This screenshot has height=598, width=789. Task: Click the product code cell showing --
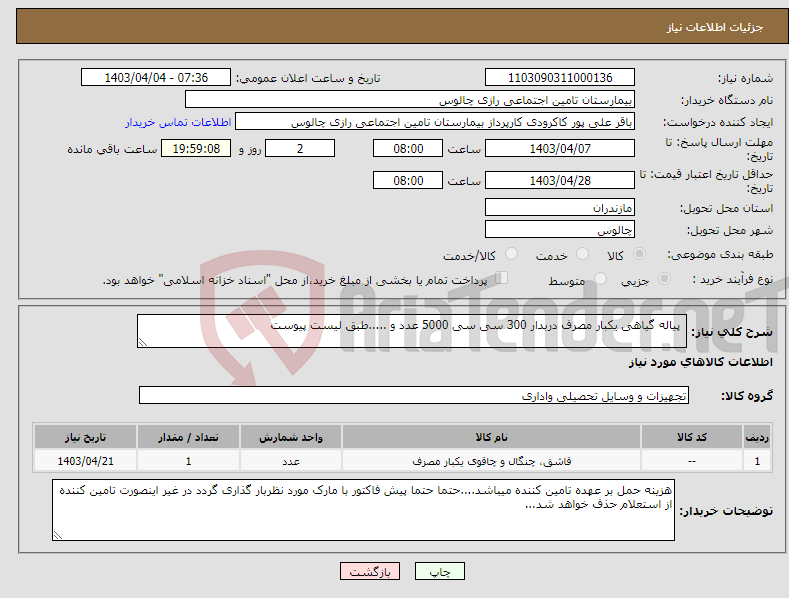pos(691,461)
